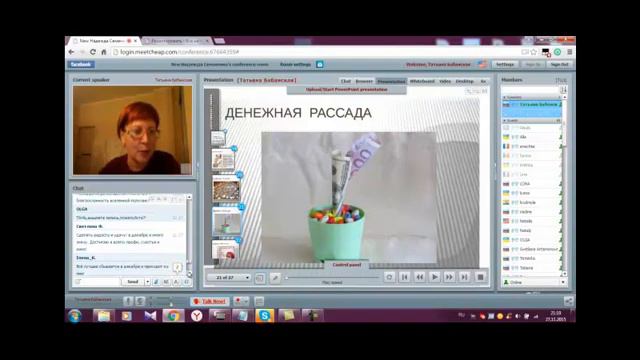This screenshot has height=360, width=640.
Task: Jump to the last slide
Action: coord(464,277)
